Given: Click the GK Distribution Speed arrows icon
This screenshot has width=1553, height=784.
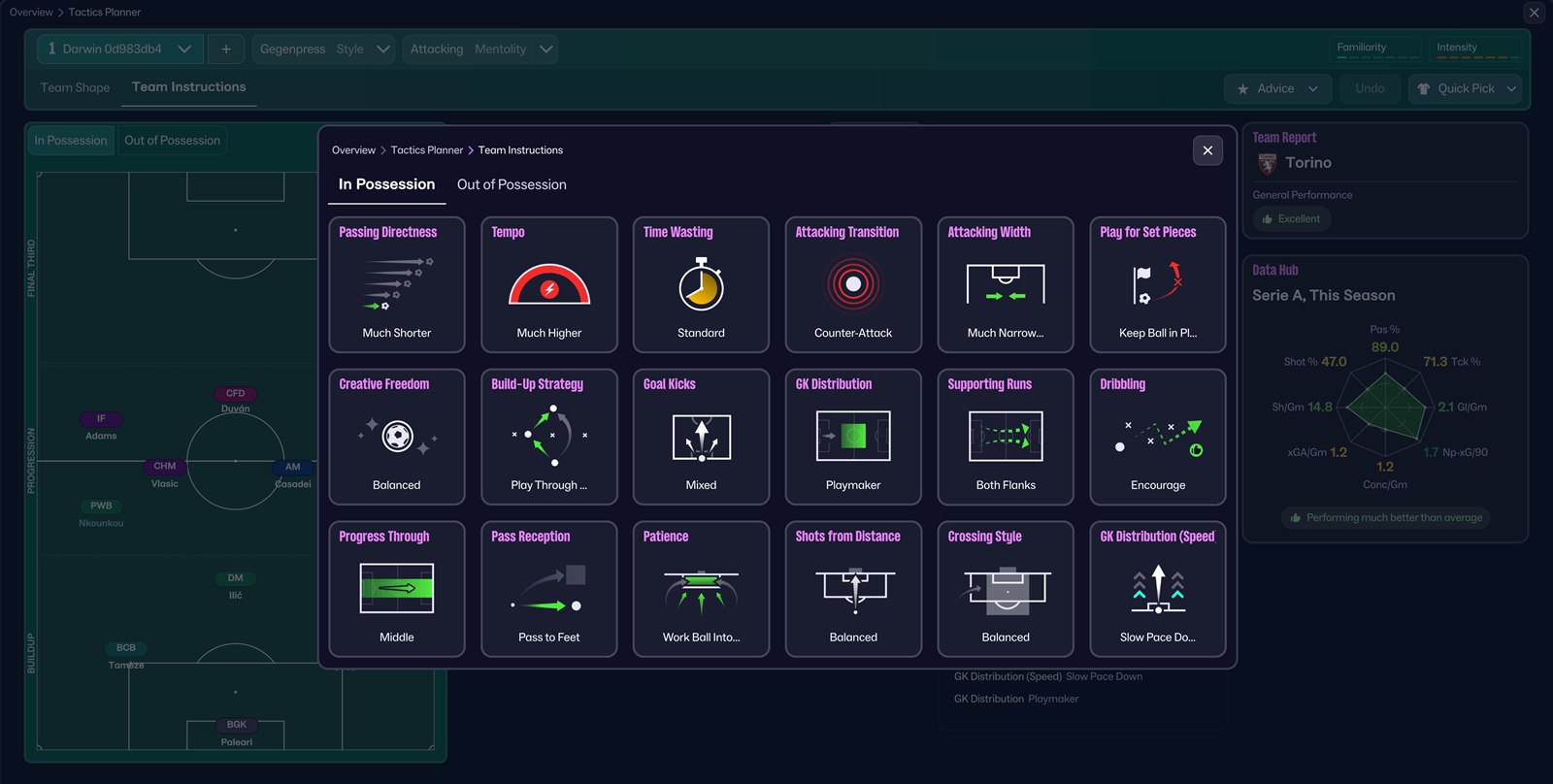Looking at the screenshot, I should click(1158, 590).
